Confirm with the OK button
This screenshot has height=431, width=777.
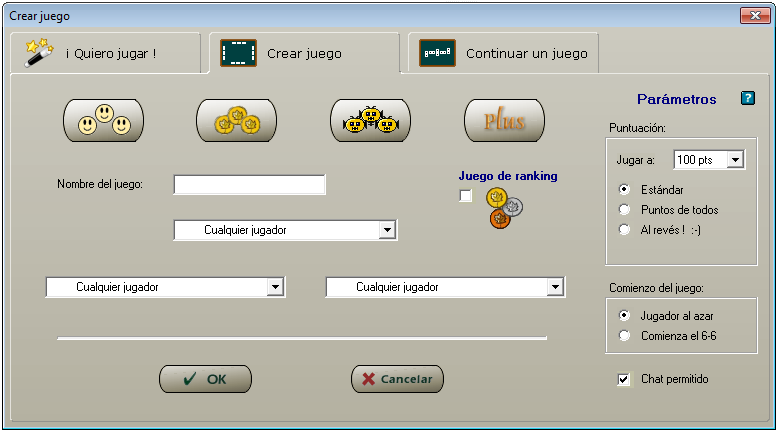click(x=205, y=379)
